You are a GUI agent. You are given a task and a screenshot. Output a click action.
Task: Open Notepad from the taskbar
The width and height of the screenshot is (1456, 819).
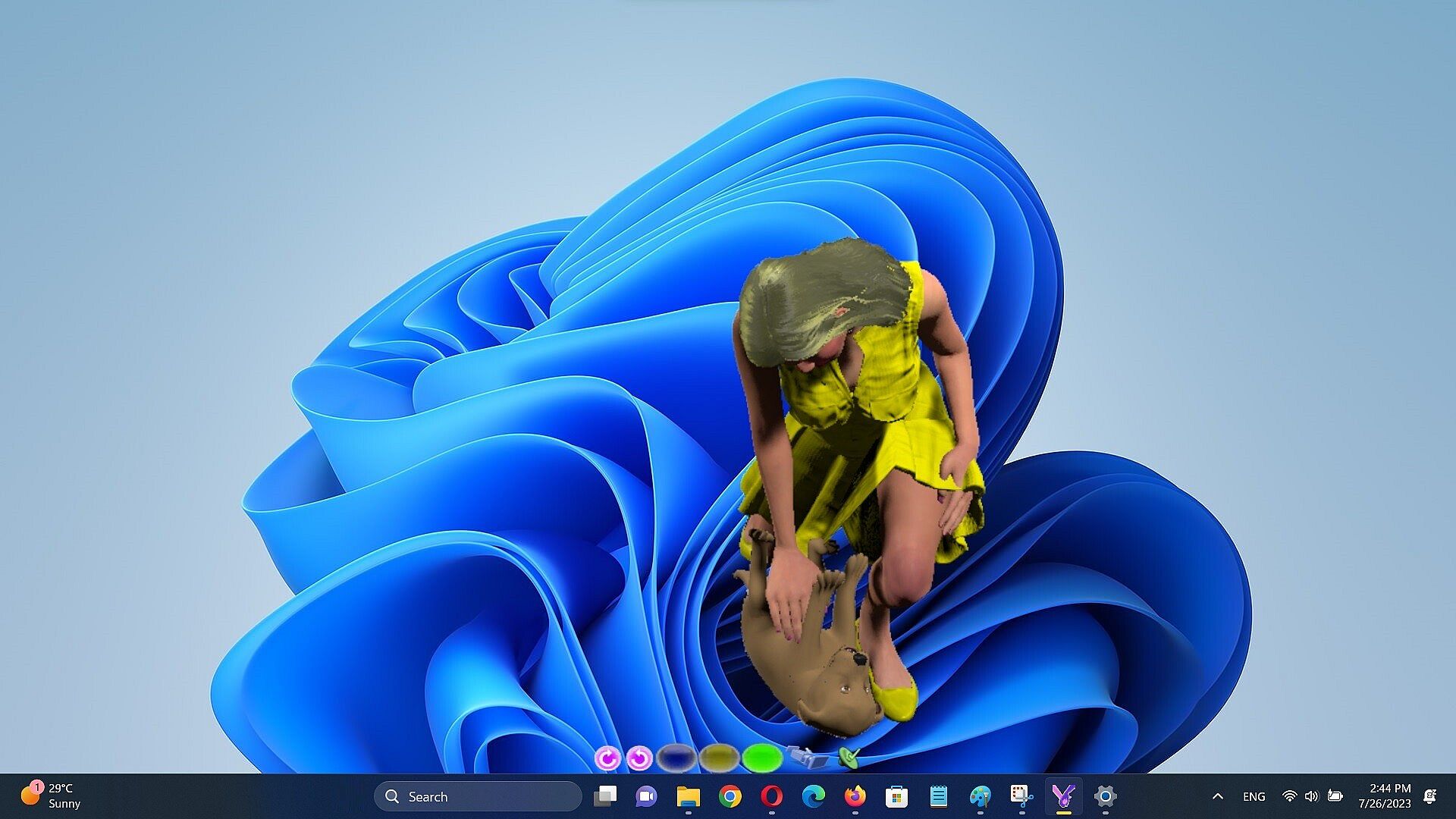pos(938,796)
